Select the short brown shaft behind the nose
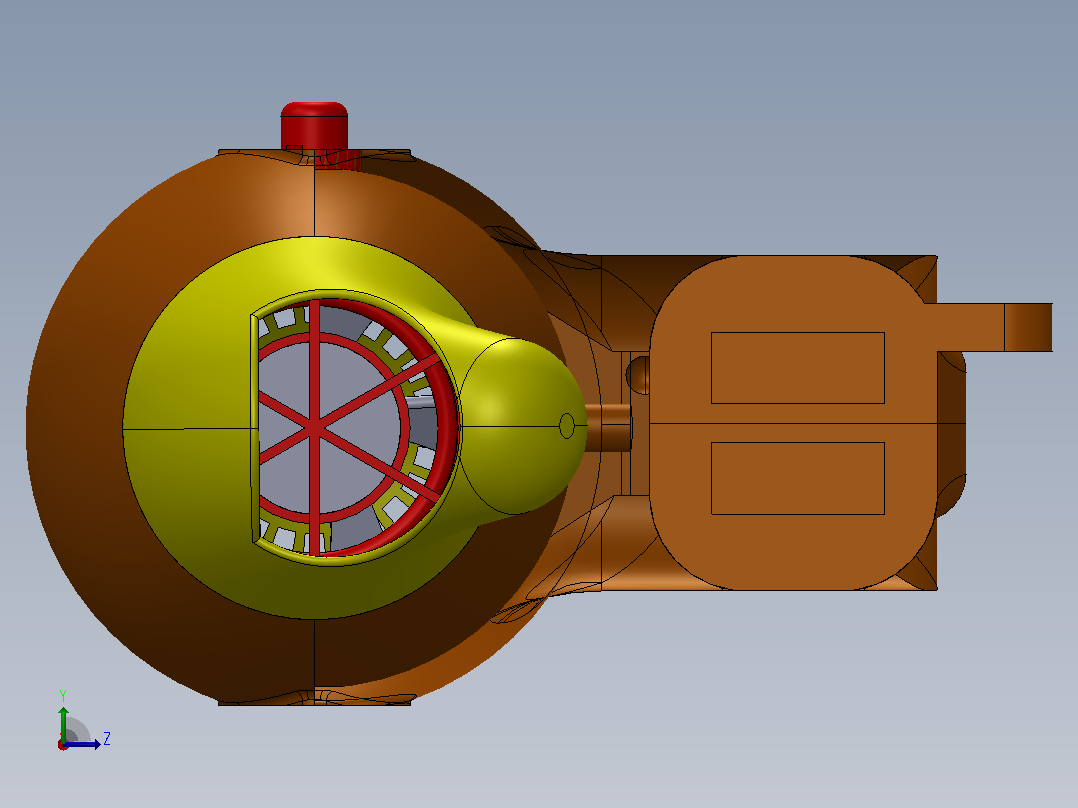The width and height of the screenshot is (1078, 808). pyautogui.click(x=608, y=427)
